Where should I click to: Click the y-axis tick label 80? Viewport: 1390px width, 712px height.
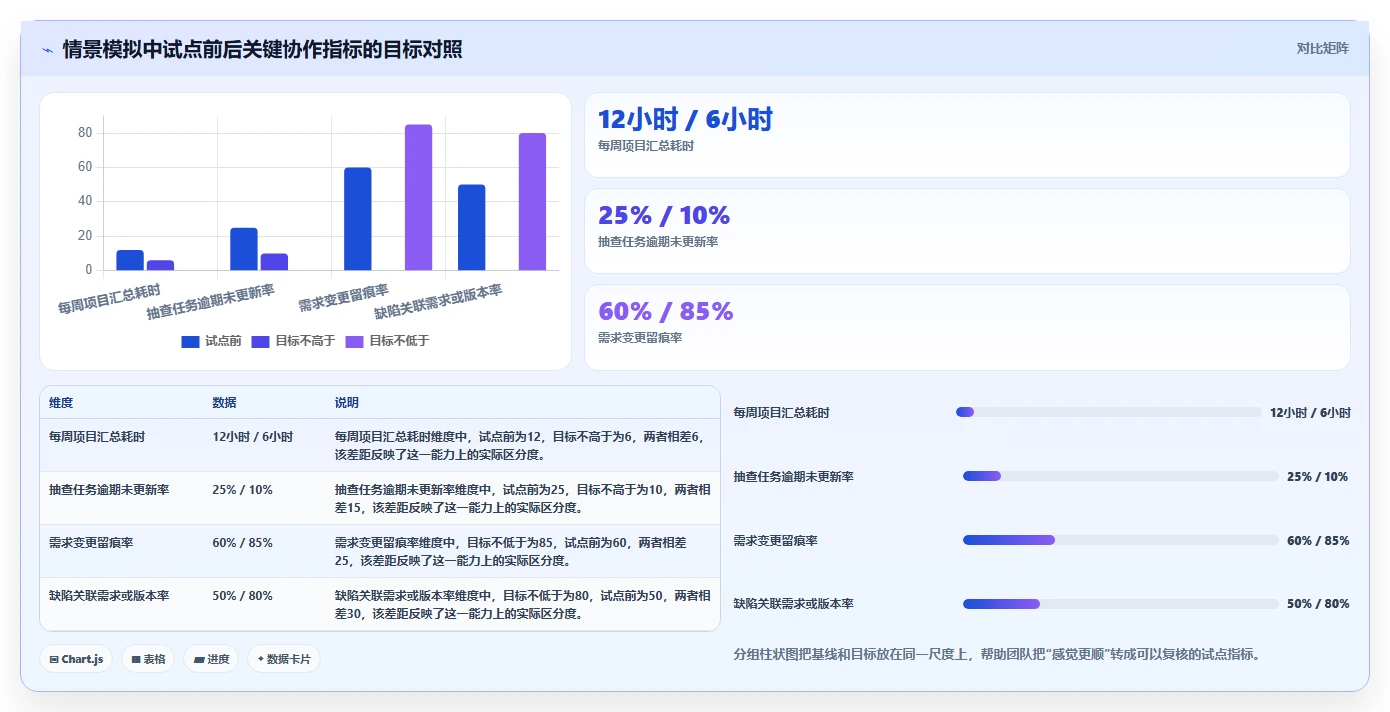[85, 133]
